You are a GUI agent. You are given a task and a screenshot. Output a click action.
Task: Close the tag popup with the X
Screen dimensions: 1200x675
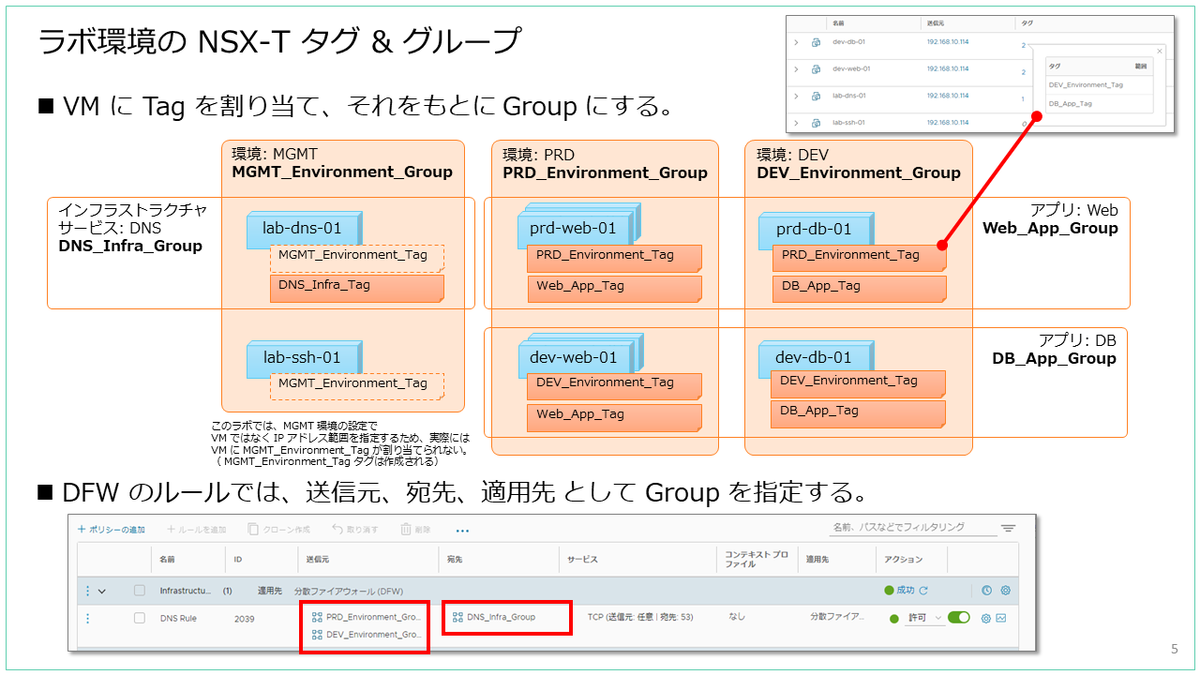coord(1160,51)
